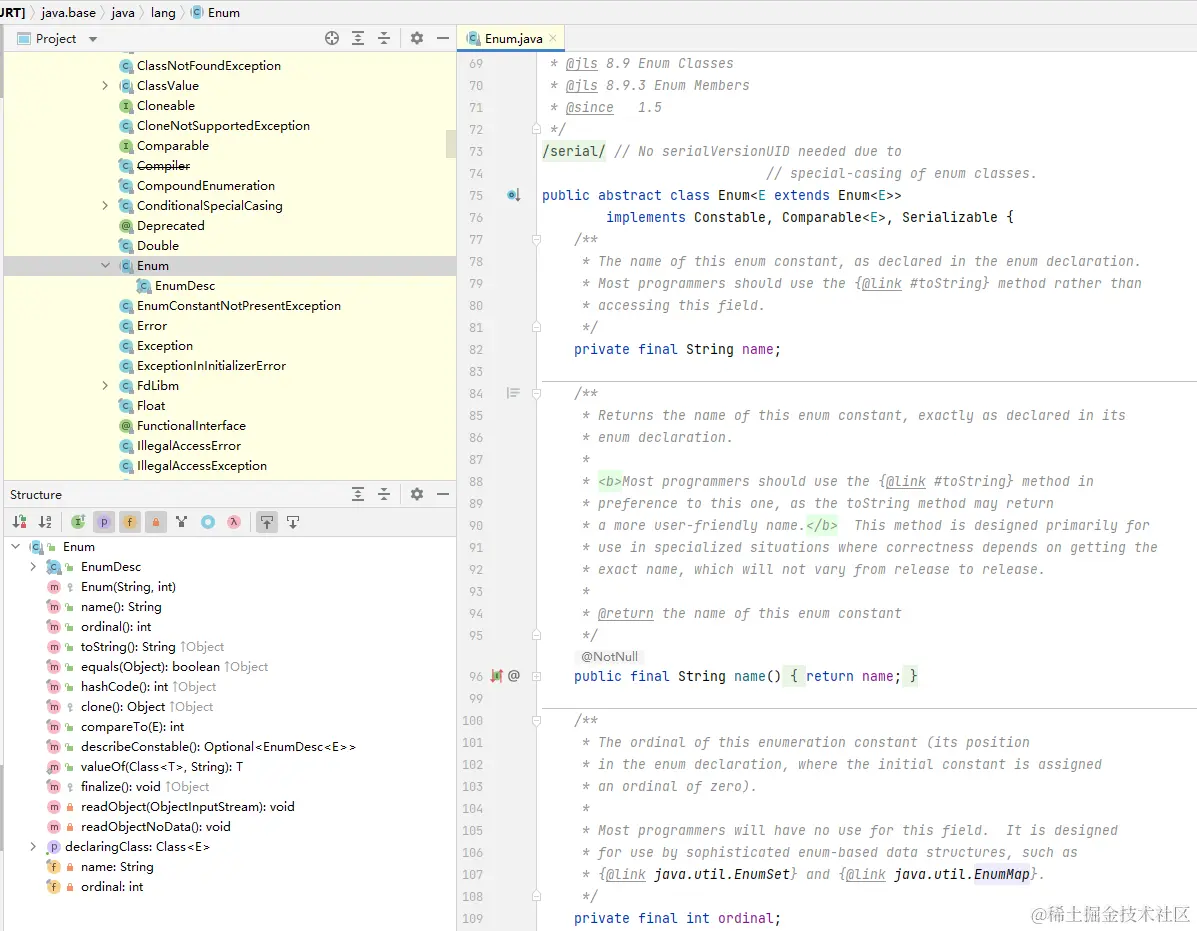Click Enum breadcrumb segment
This screenshot has width=1197, height=931.
click(215, 13)
